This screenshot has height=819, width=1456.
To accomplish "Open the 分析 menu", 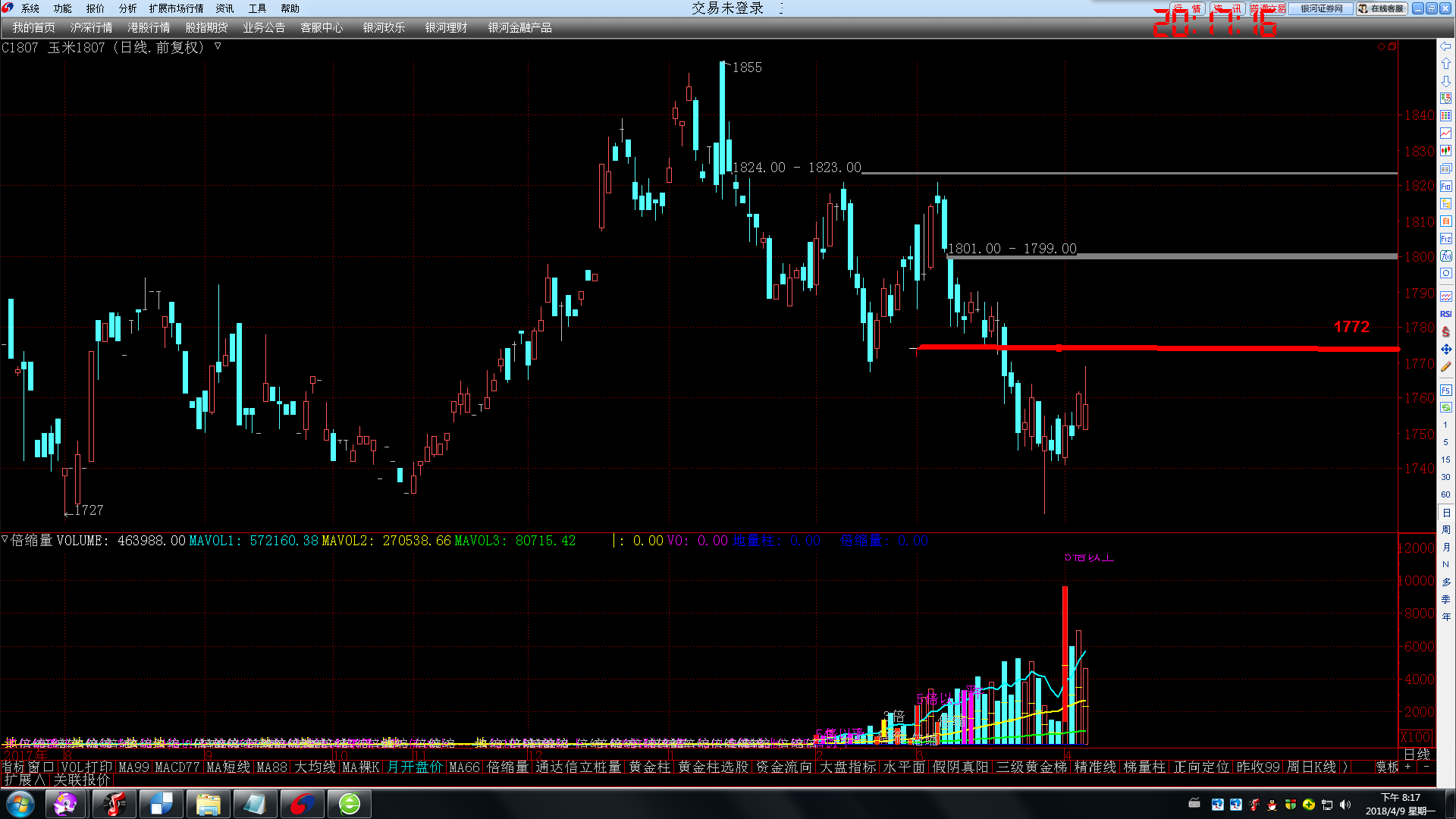I will click(x=127, y=8).
